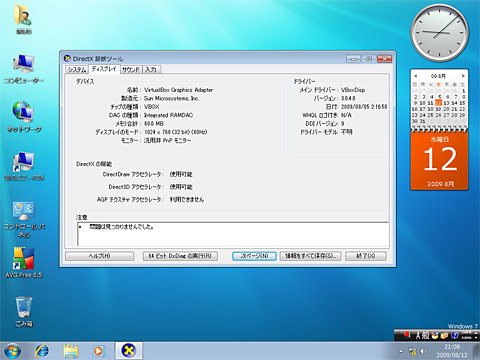Click the DirectX diagnostic taskbar button
Image resolution: width=480 pixels, height=360 pixels.
coord(129,351)
